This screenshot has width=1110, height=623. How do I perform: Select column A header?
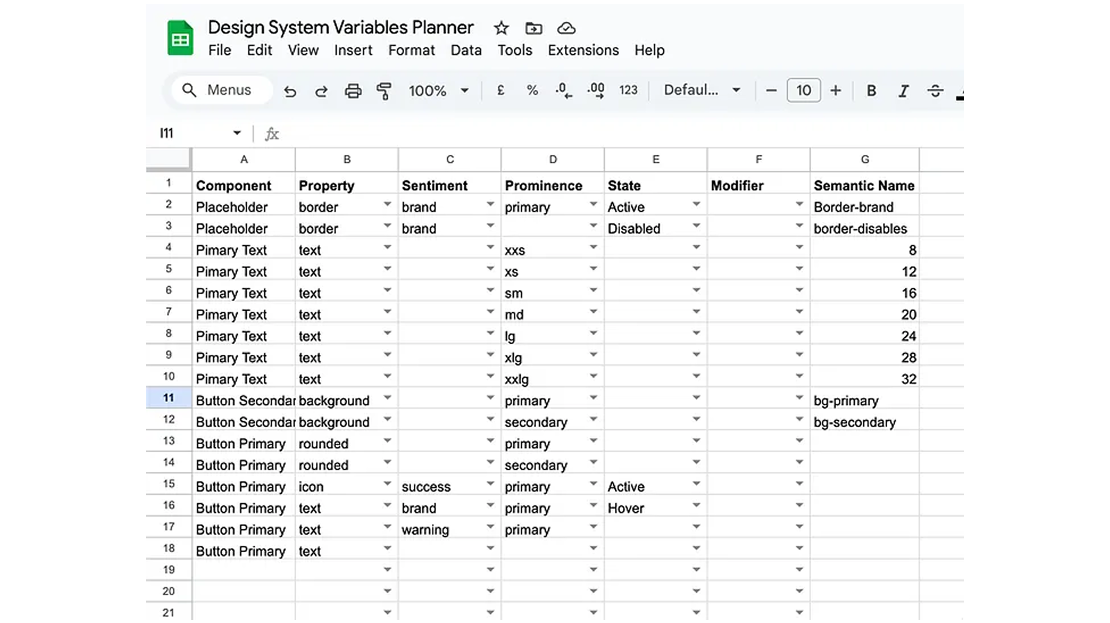(x=244, y=159)
